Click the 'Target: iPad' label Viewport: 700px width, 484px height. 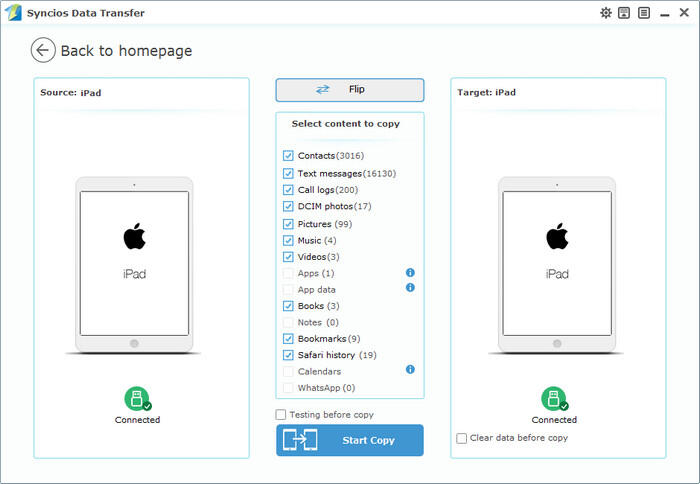(486, 92)
